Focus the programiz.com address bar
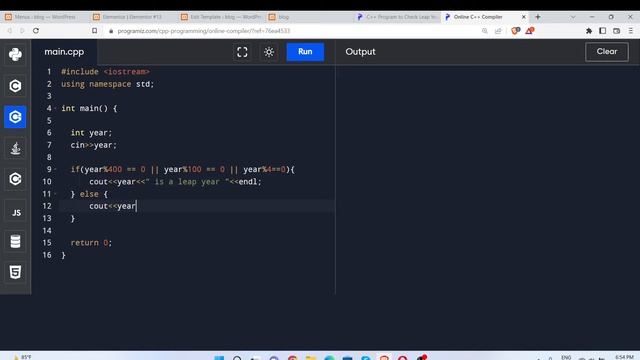 (x=203, y=31)
